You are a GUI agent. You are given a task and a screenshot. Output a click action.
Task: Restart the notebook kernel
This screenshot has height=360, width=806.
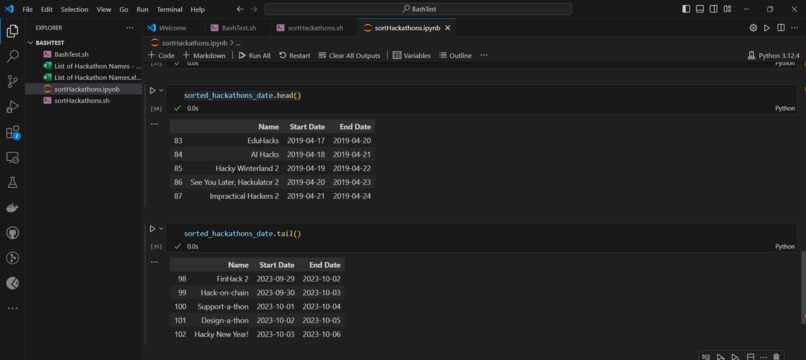click(295, 56)
